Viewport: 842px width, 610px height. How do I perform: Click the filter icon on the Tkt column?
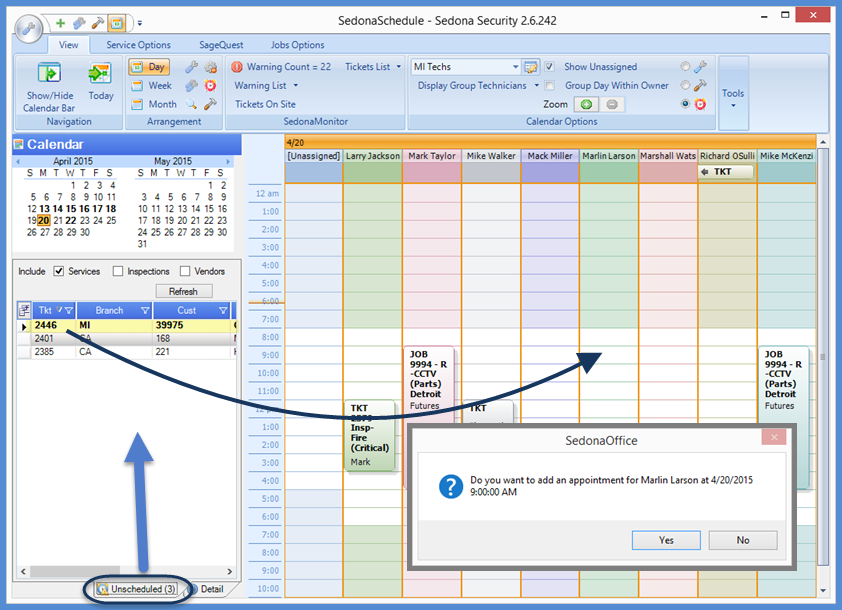[x=69, y=310]
